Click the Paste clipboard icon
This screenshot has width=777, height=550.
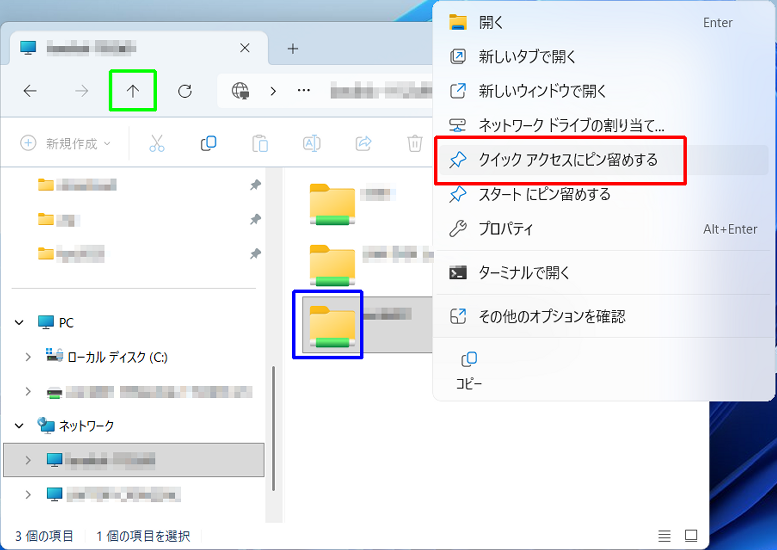260,143
